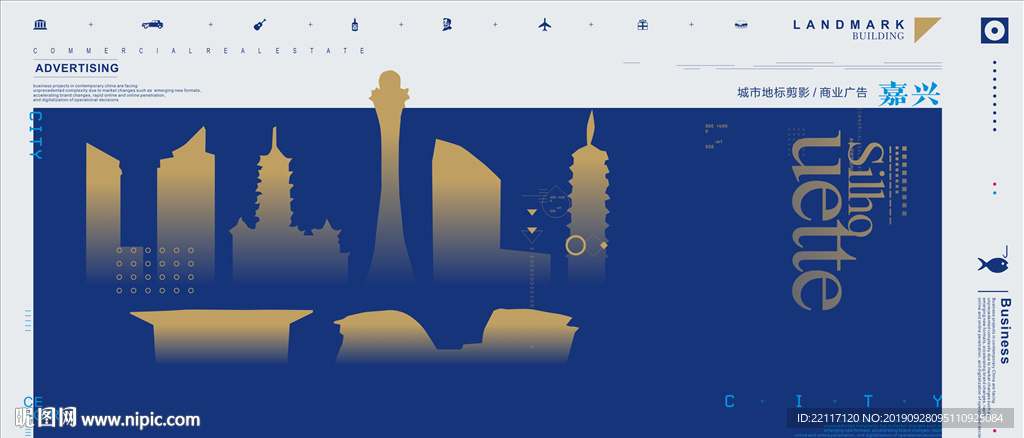Click the gold ring circle shape

[575, 245]
